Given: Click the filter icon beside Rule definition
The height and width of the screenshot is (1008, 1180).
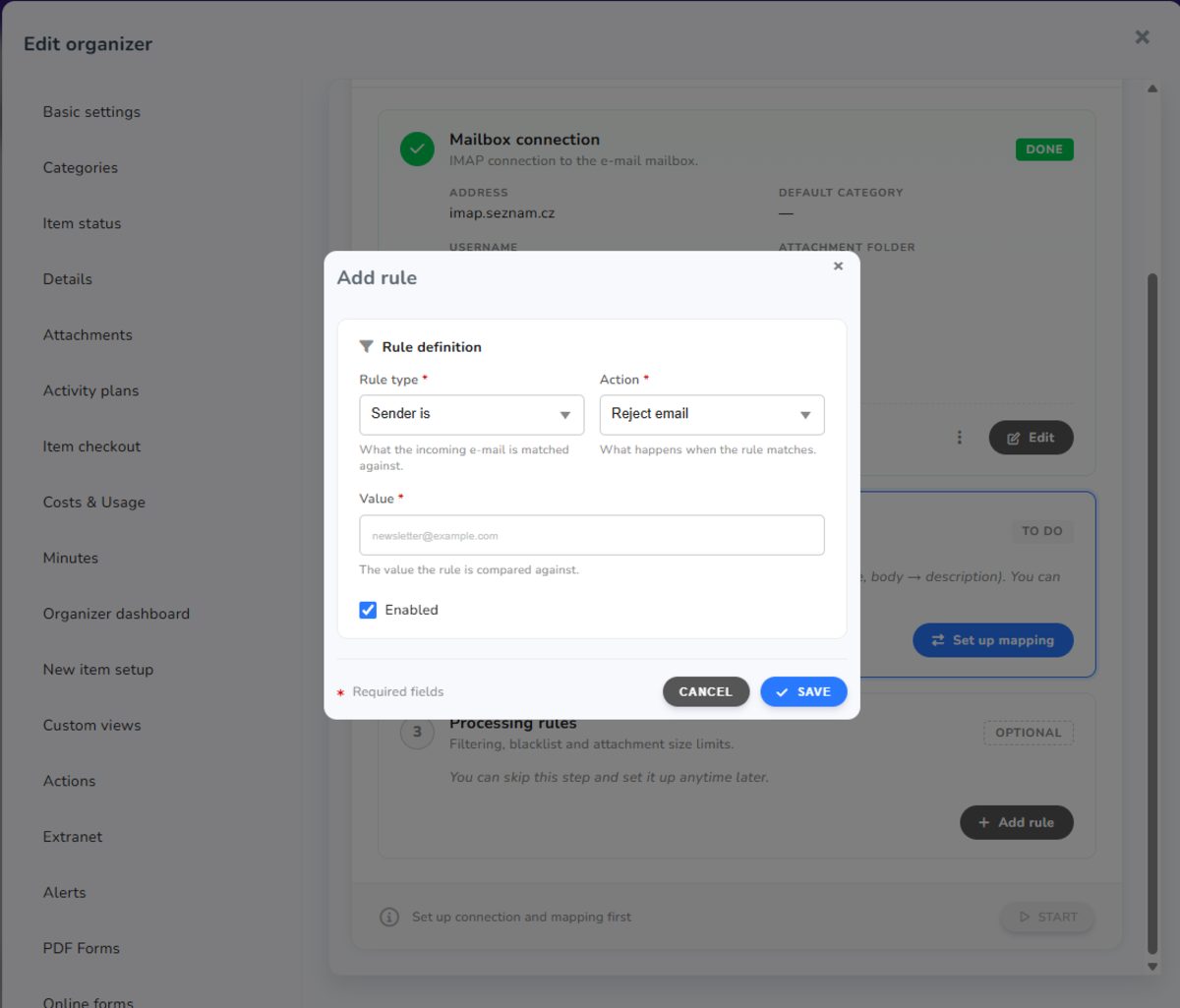Looking at the screenshot, I should 367,347.
